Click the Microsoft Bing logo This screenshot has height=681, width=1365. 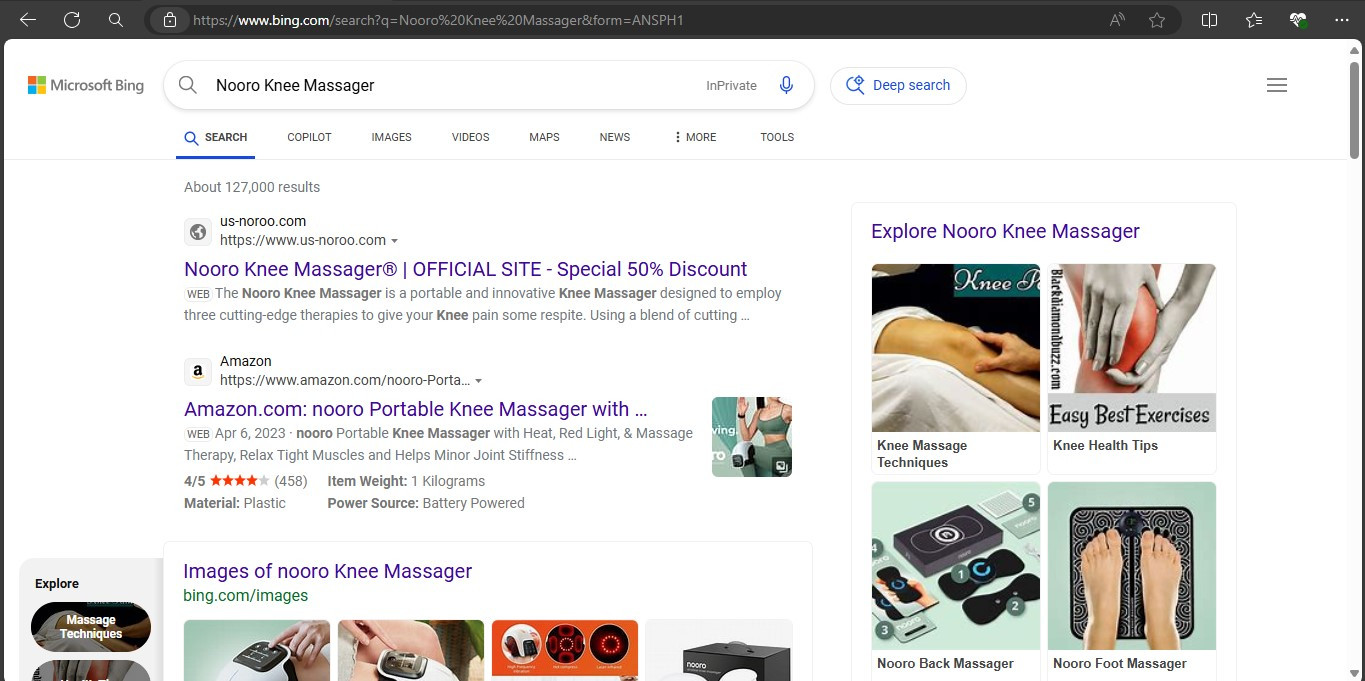pos(86,85)
